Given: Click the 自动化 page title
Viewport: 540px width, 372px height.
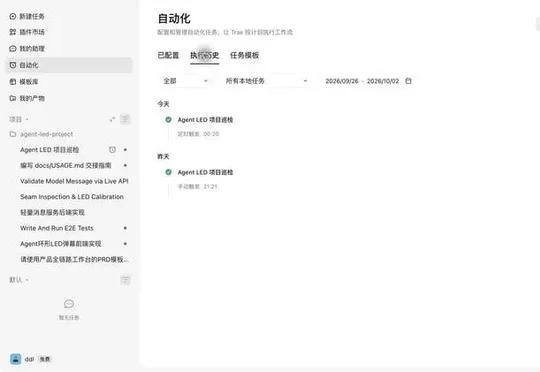Looking at the screenshot, I should pos(174,18).
